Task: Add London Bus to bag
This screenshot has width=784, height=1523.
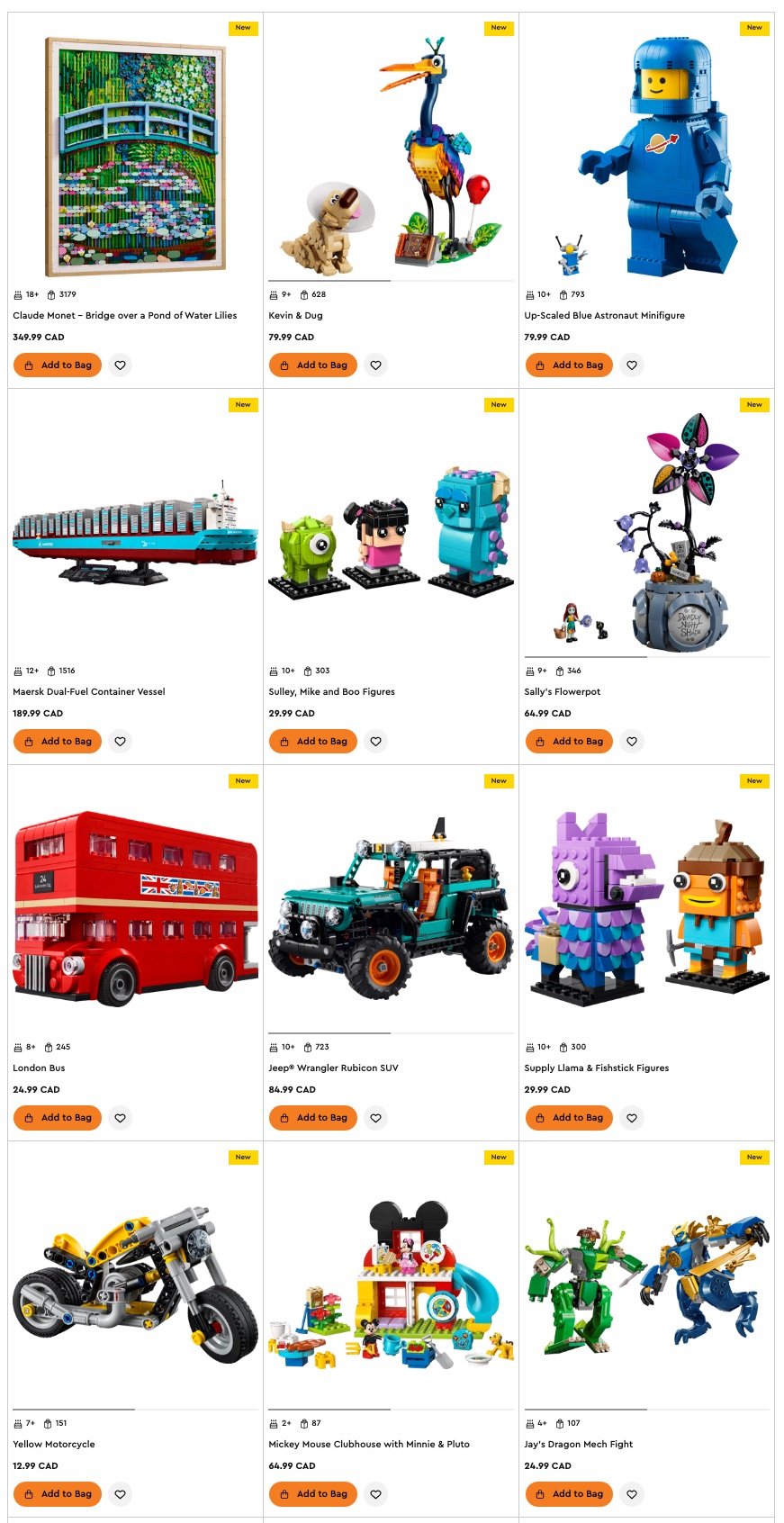Action: click(58, 1118)
